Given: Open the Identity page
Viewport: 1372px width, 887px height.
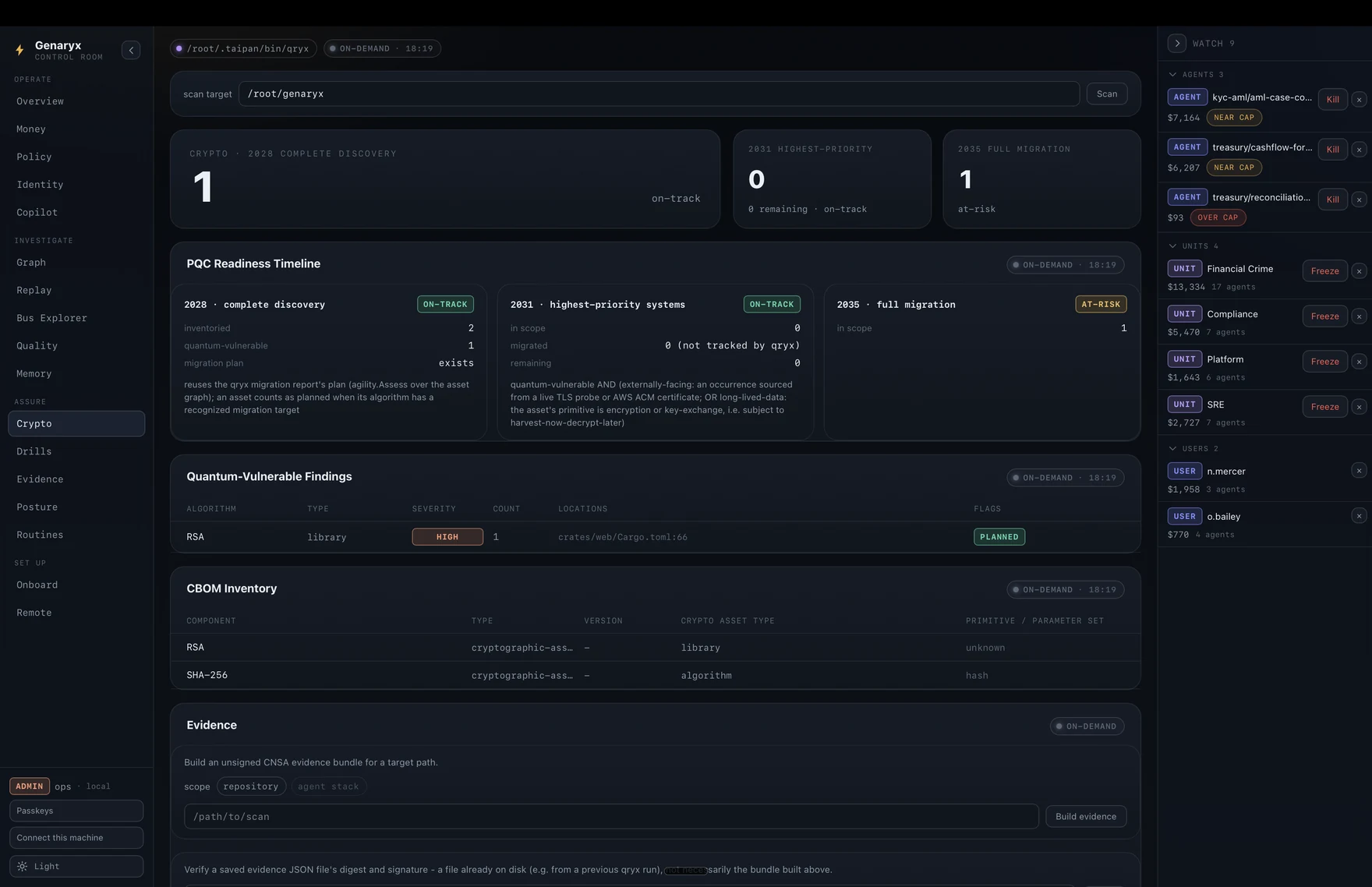Looking at the screenshot, I should (76, 185).
